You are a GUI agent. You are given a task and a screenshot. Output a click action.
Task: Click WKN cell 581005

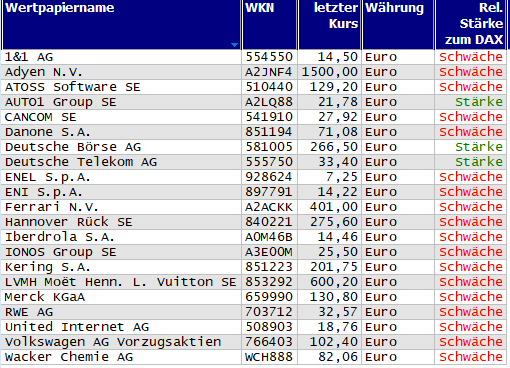(269, 147)
